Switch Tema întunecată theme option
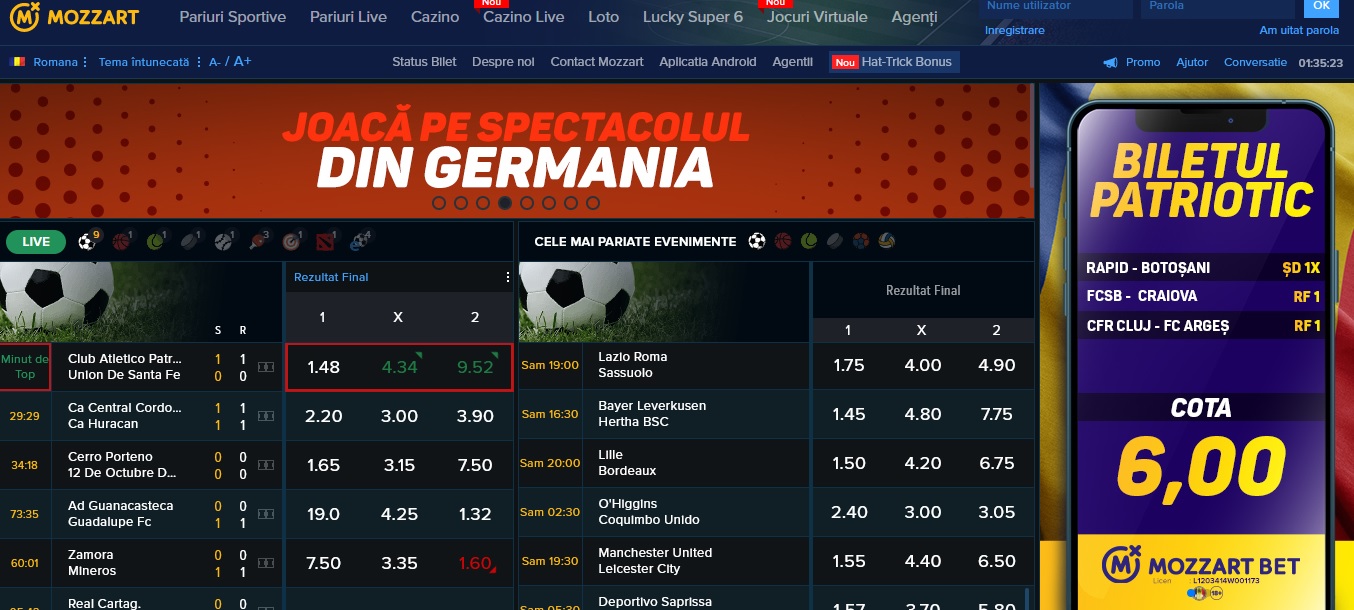Viewport: 1354px width, 610px height. pos(143,62)
